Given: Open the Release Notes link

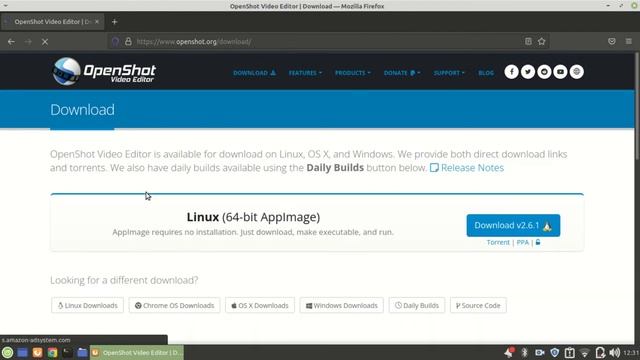Looking at the screenshot, I should (x=467, y=168).
